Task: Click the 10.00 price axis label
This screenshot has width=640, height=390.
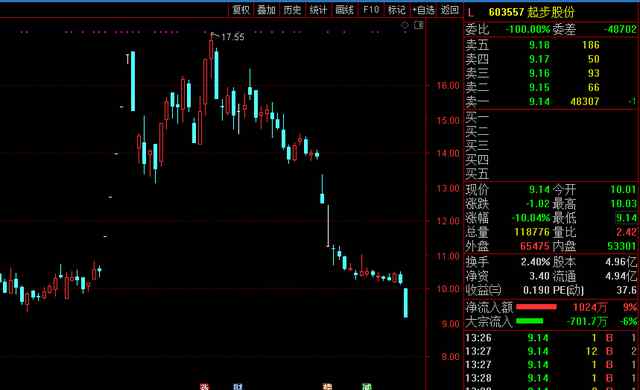Action: click(448, 289)
